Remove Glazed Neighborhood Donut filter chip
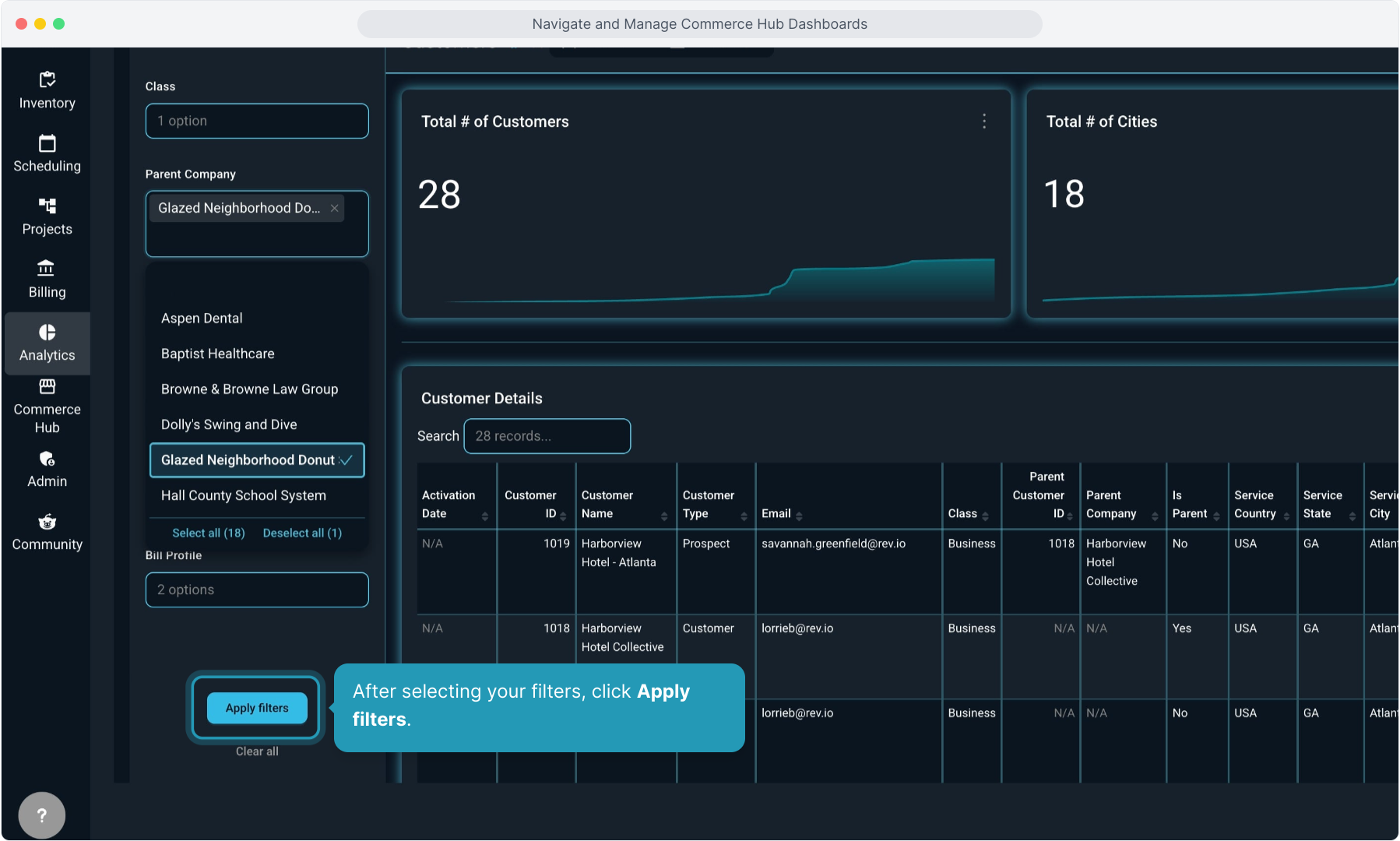This screenshot has width=1400, height=841. coord(334,208)
